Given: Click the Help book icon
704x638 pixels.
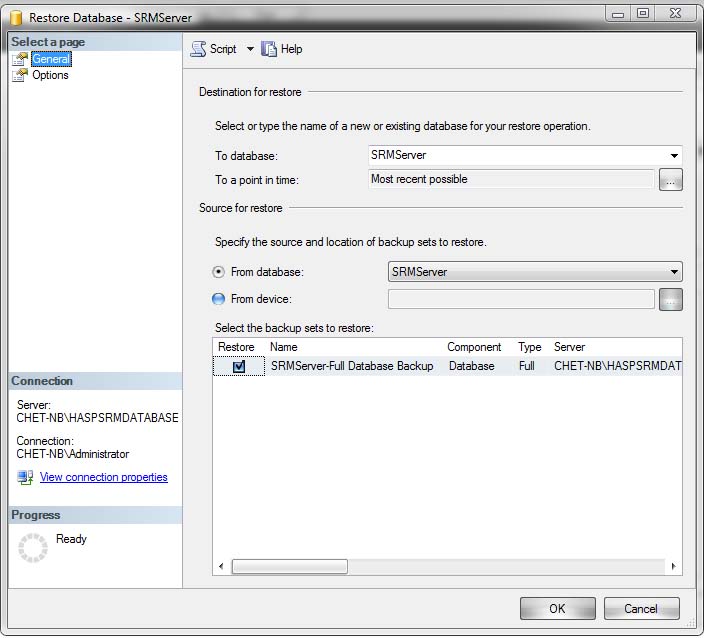Looking at the screenshot, I should click(269, 49).
